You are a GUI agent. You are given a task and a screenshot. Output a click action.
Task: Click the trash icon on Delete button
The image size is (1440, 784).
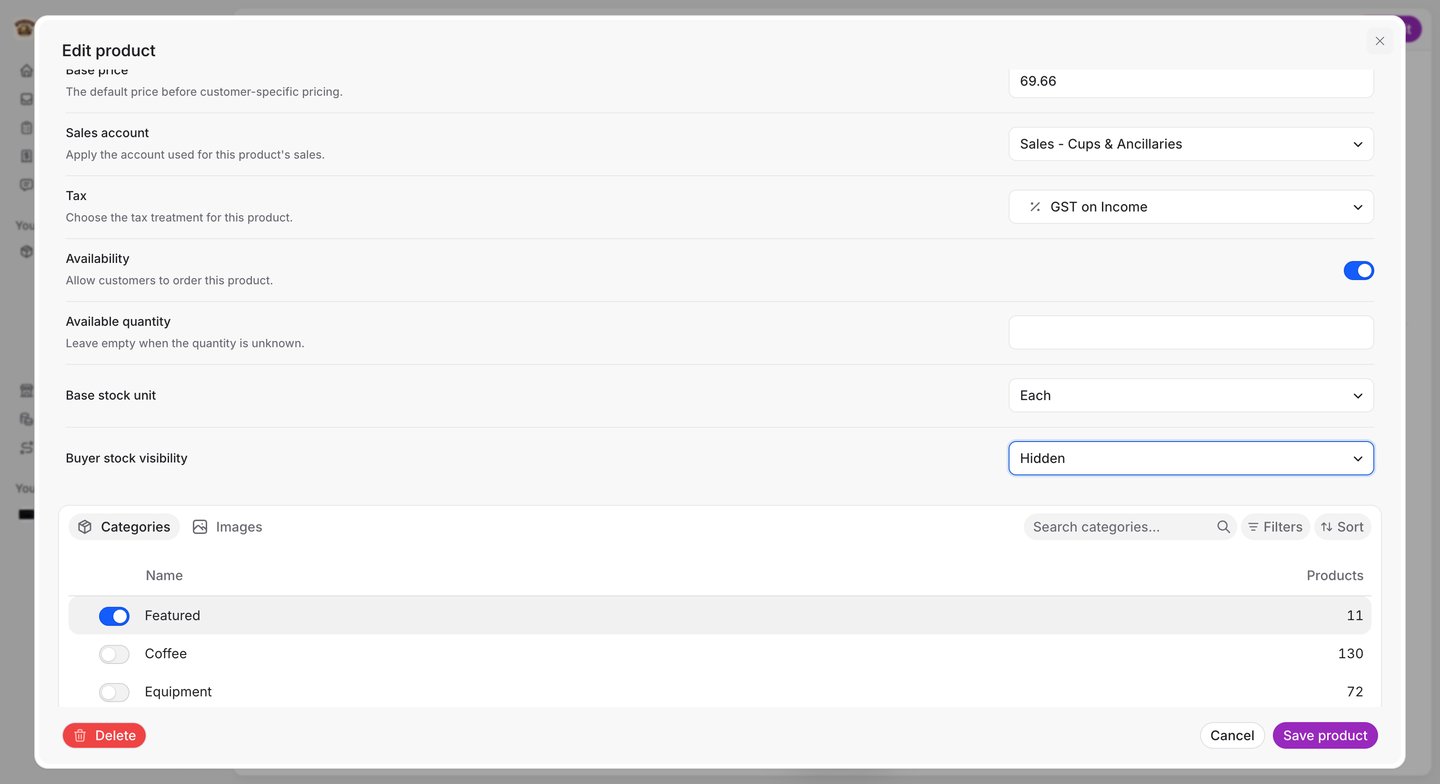[x=80, y=736]
